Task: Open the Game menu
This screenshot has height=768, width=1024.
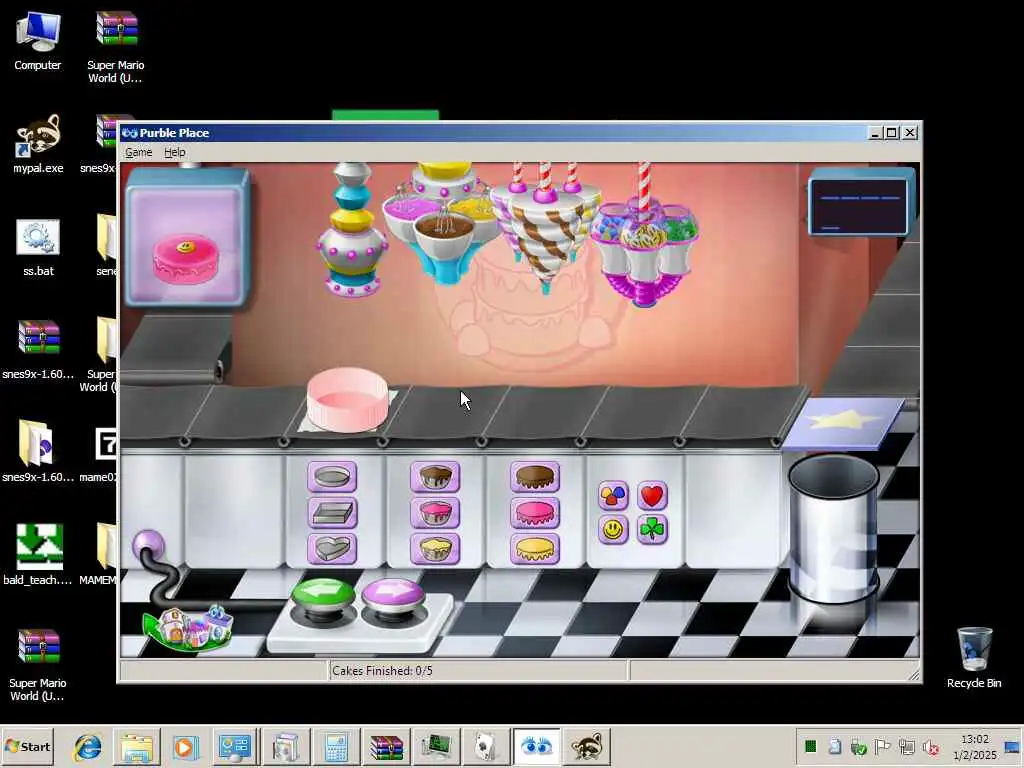Action: coord(138,152)
